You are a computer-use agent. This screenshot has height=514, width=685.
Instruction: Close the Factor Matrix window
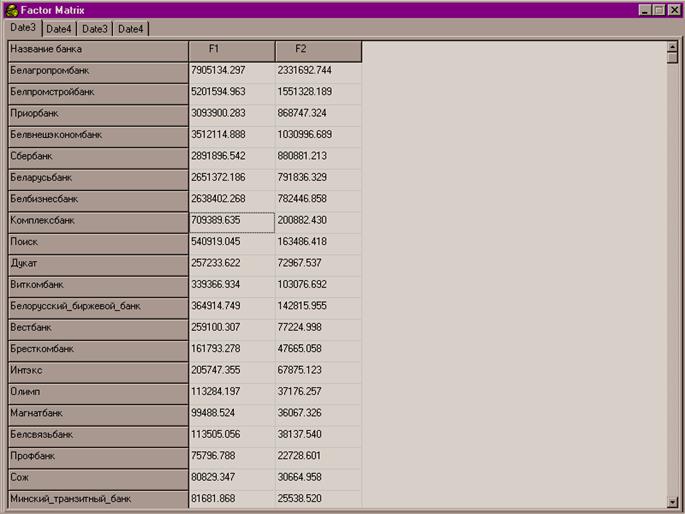(675, 9)
